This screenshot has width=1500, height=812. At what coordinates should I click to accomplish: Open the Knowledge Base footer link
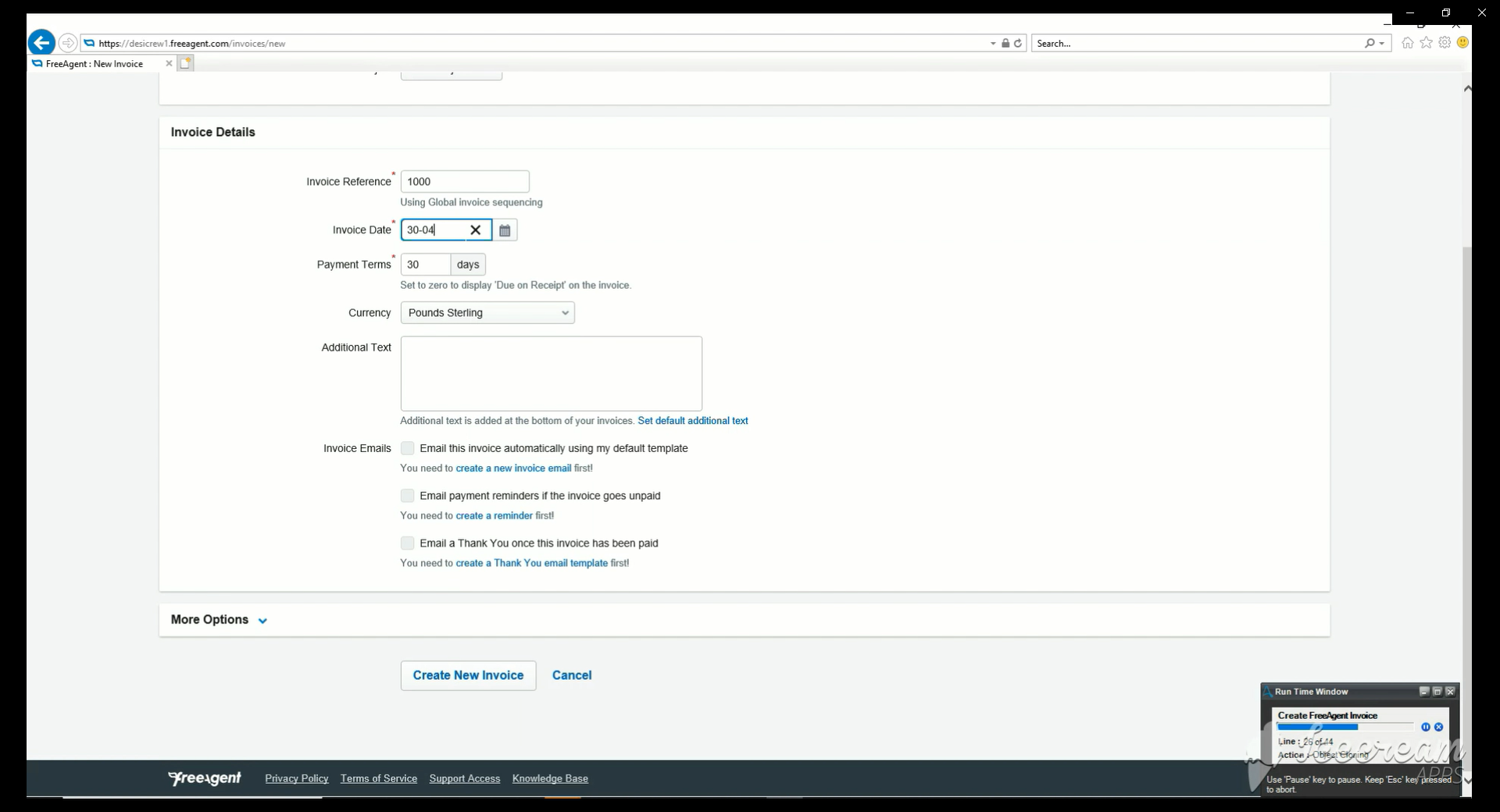click(x=550, y=778)
